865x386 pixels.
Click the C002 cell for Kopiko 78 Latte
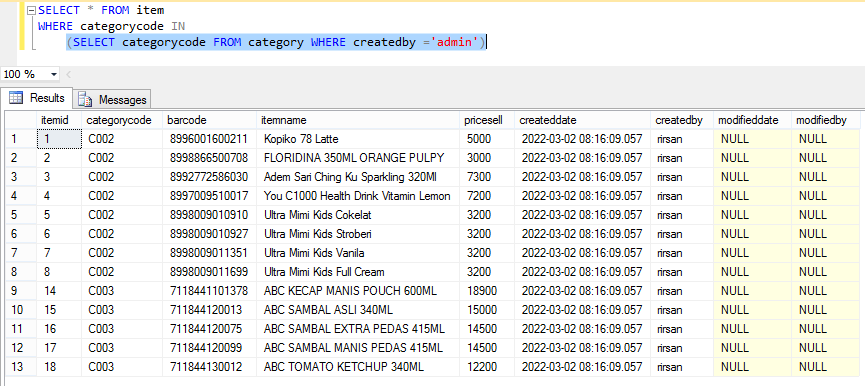point(122,139)
